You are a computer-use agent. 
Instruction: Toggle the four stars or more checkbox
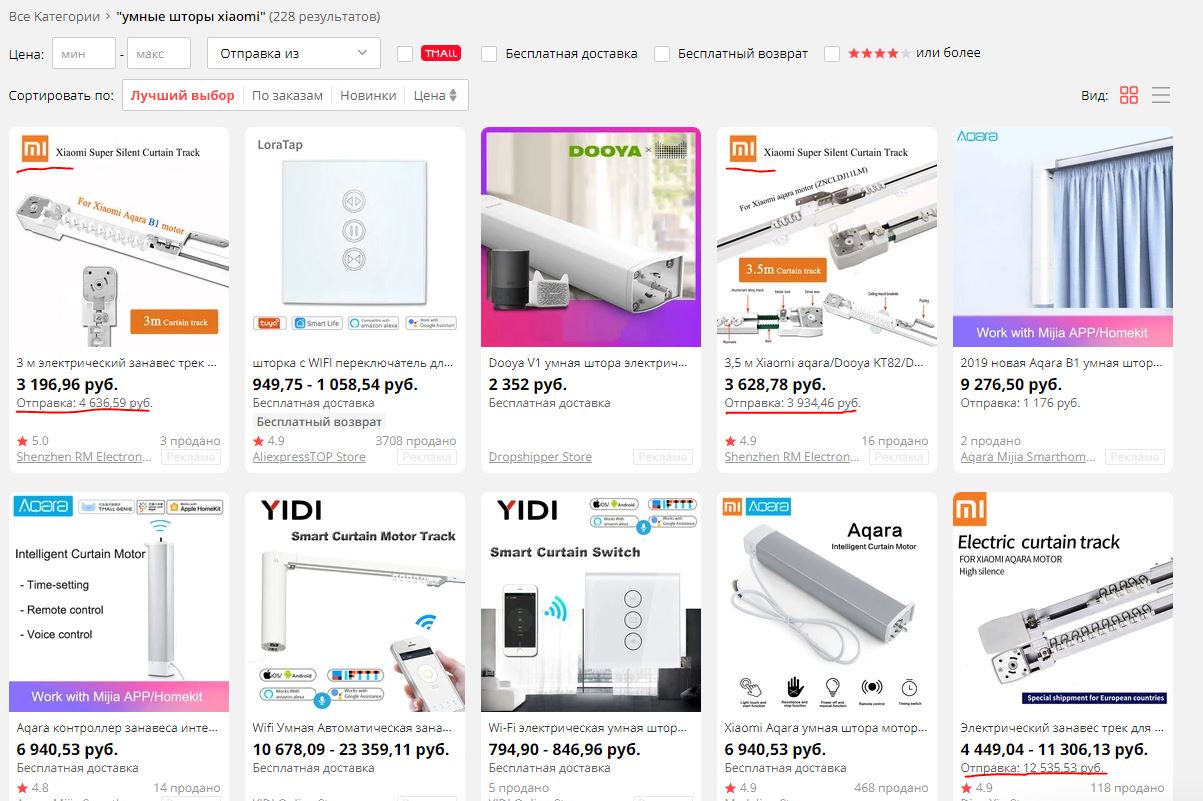coord(832,54)
